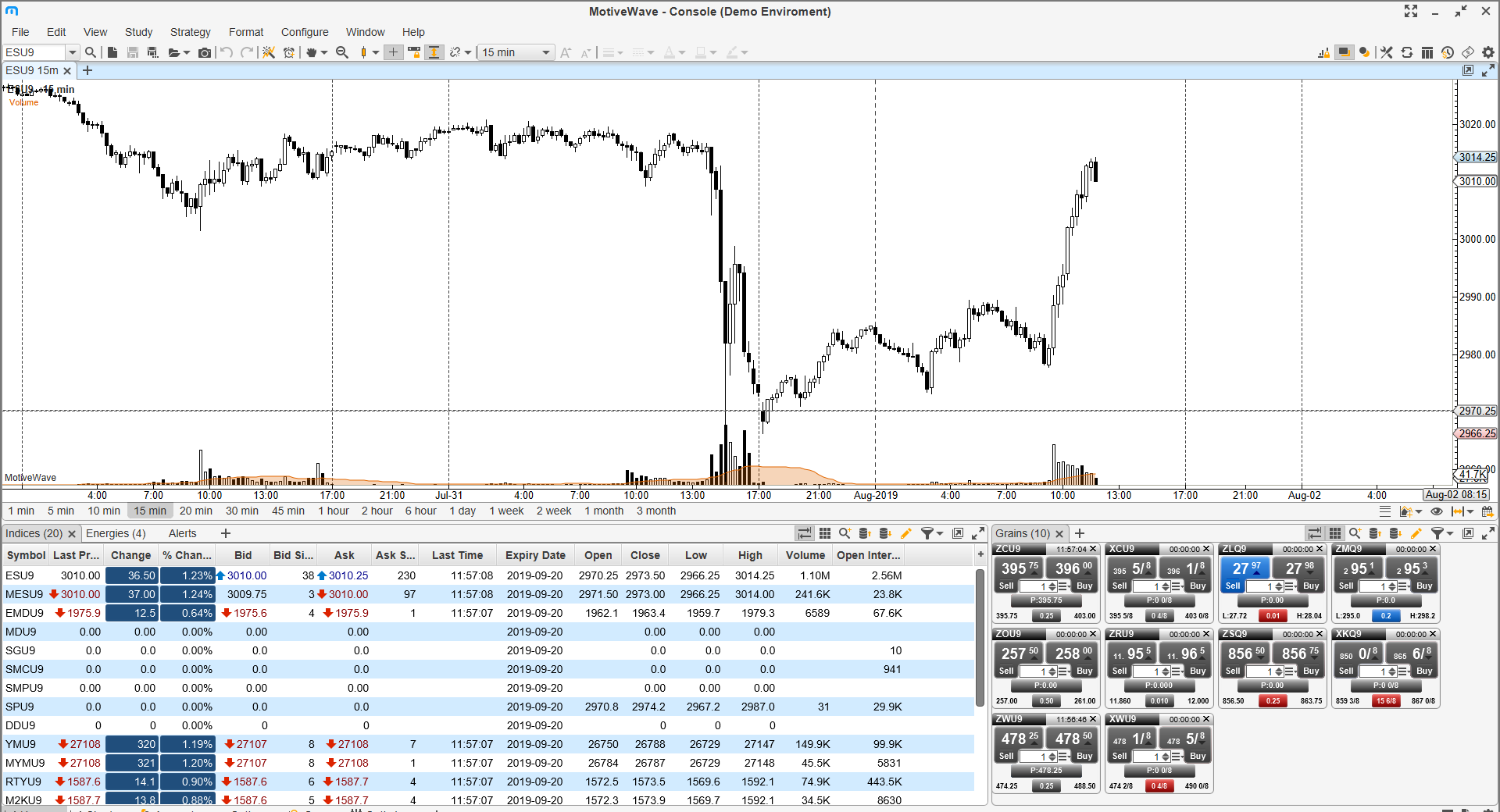This screenshot has height=812, width=1500.
Task: Open file folder icon in toolbar
Action: (x=174, y=52)
